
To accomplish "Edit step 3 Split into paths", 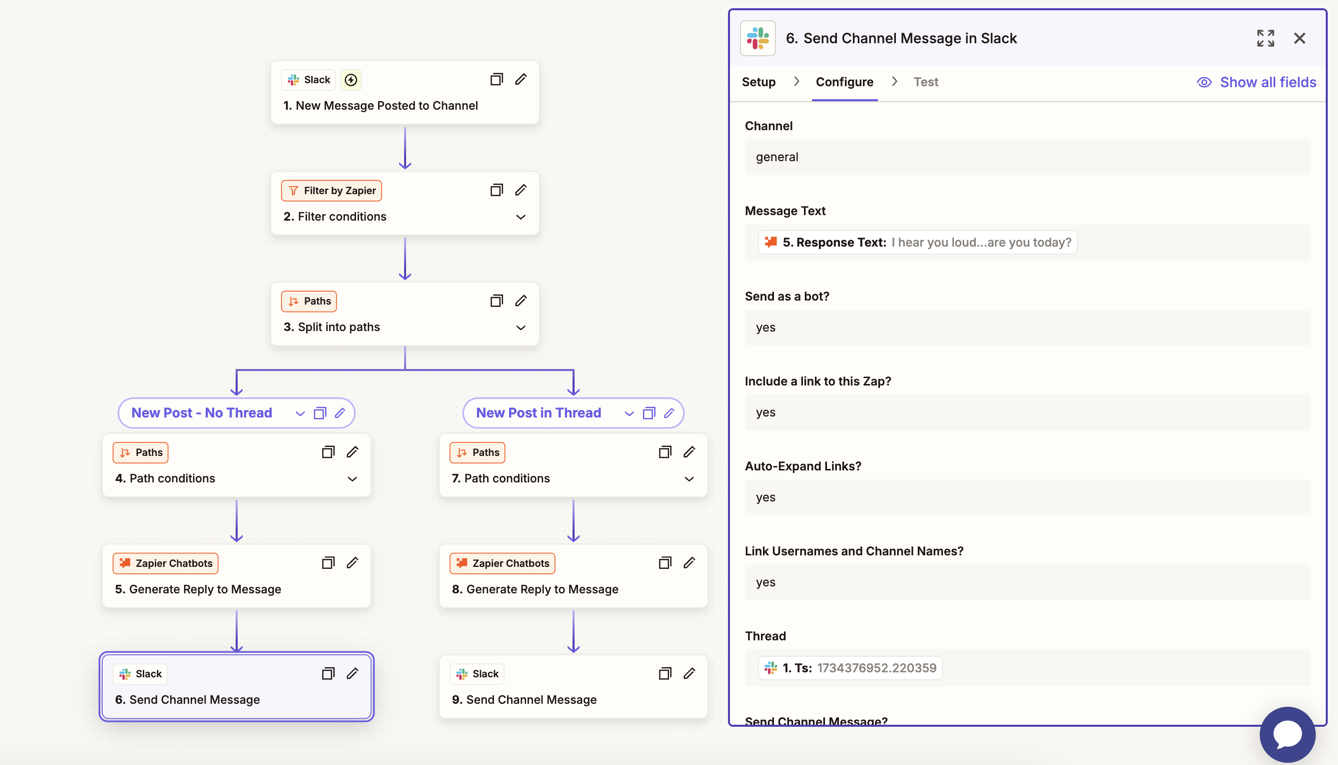I will [521, 301].
